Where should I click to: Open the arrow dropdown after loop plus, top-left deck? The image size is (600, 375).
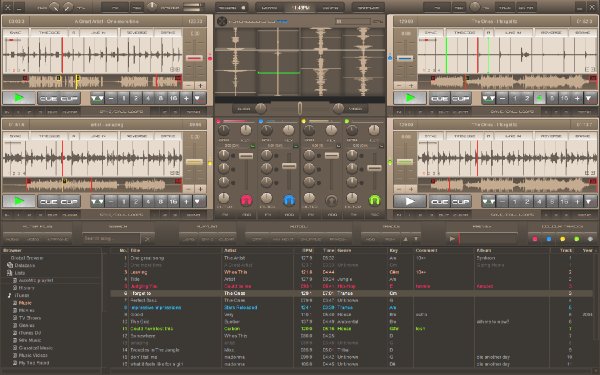pos(198,98)
